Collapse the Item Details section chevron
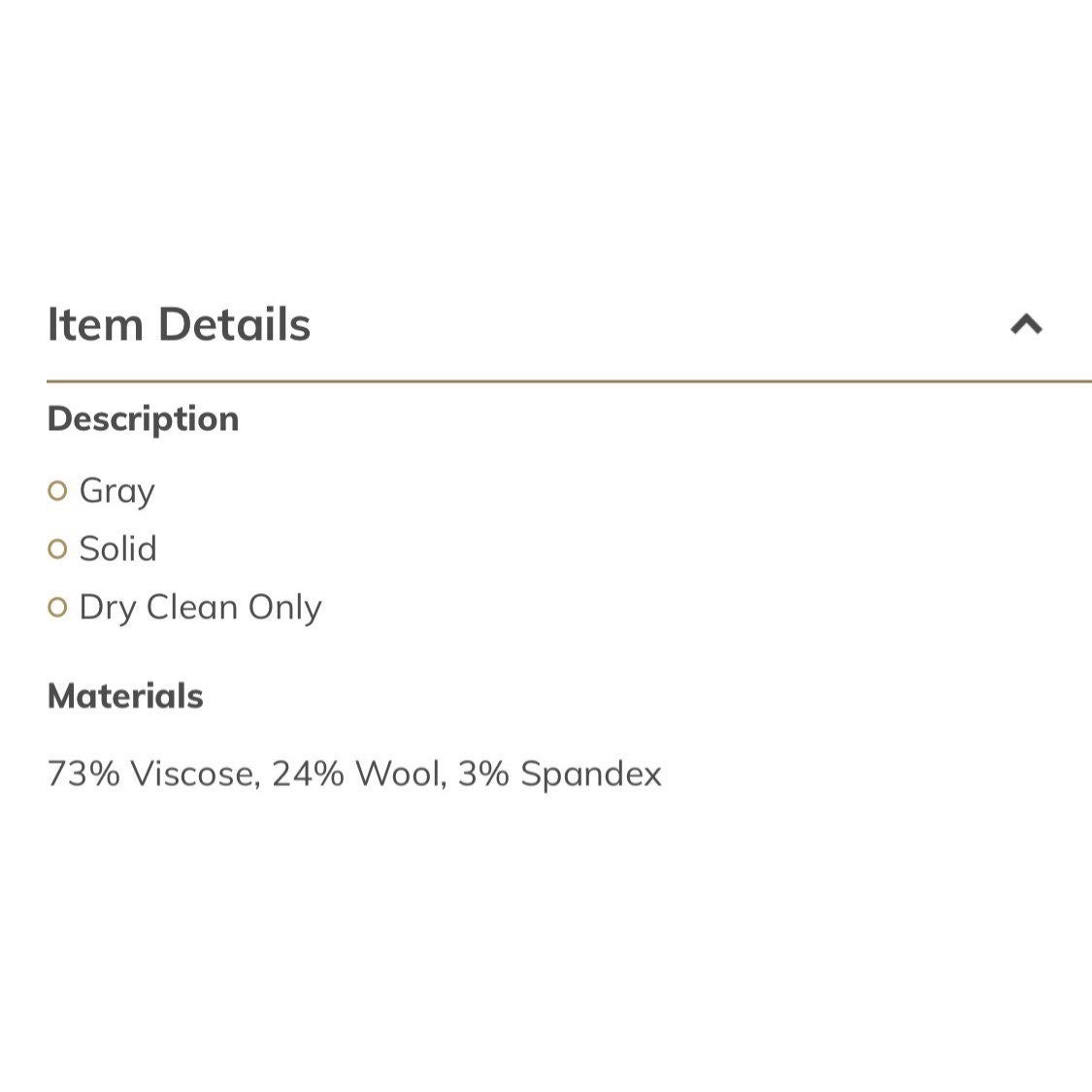Viewport: 1092px width, 1092px height. pos(1026,324)
